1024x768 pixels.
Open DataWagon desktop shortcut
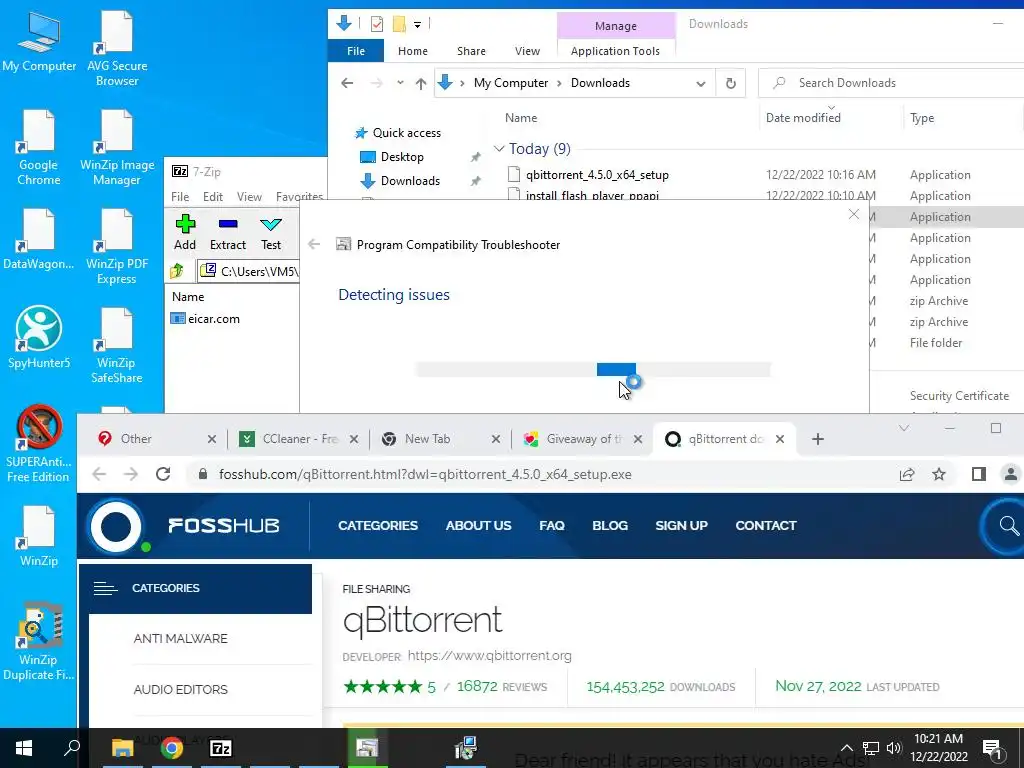pyautogui.click(x=39, y=240)
